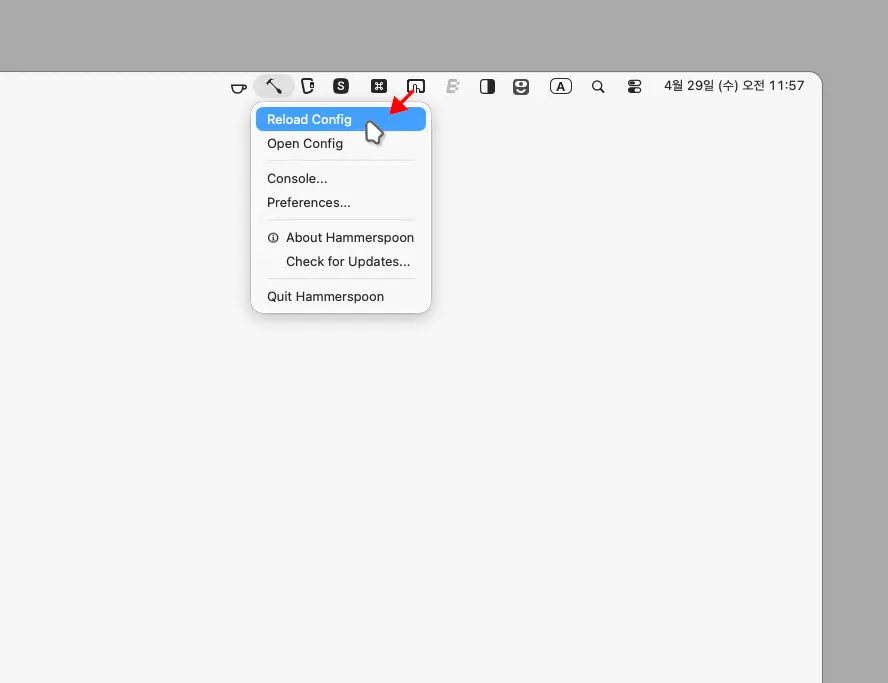Open Console... from the Hammerspoon menu

(x=341, y=178)
